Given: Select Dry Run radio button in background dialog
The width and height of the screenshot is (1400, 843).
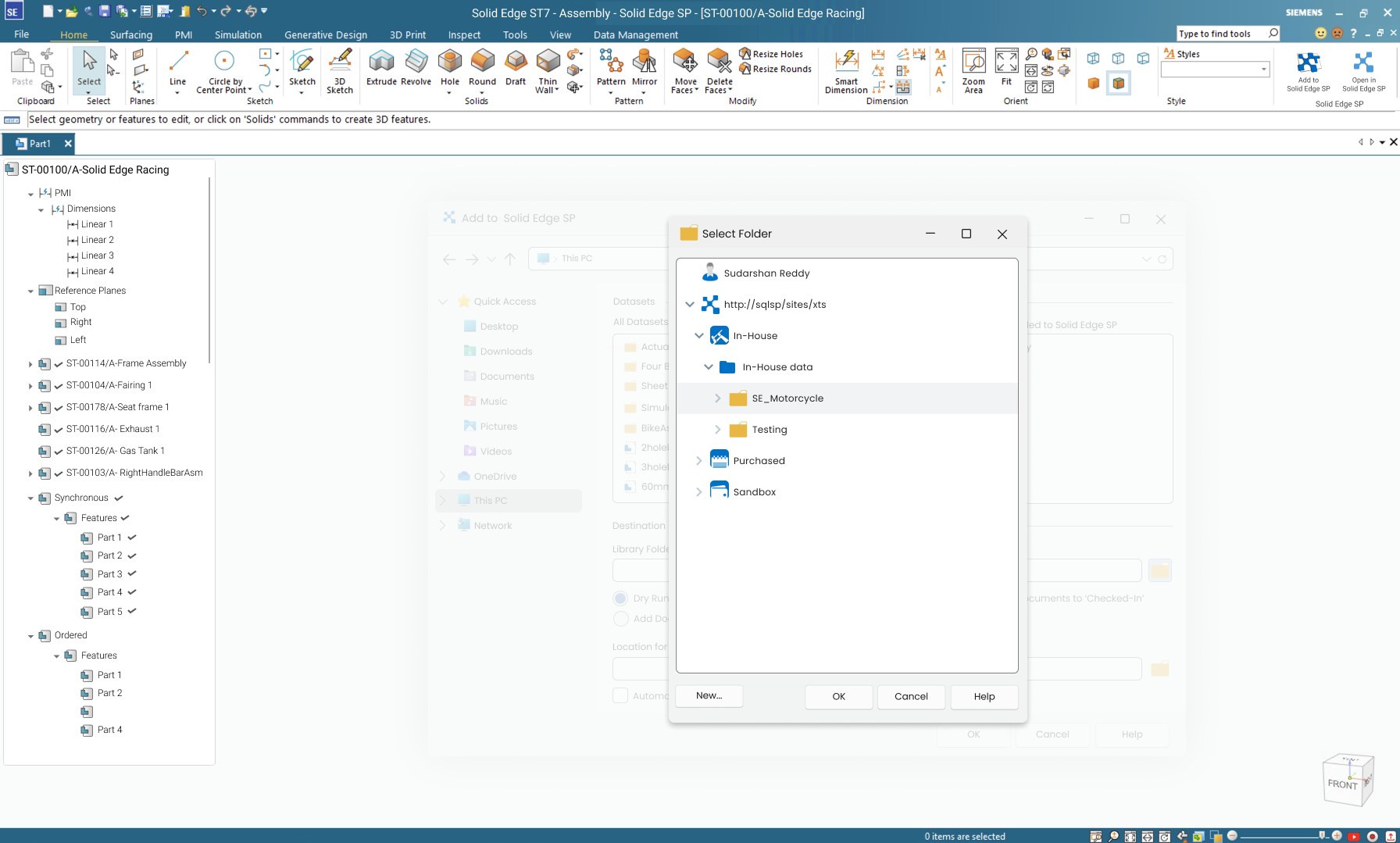Looking at the screenshot, I should coord(621,598).
